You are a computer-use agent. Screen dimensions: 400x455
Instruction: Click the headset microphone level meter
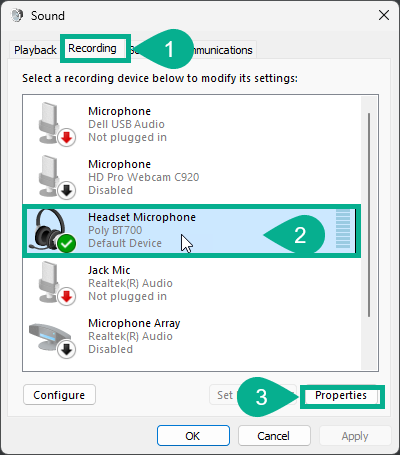coord(343,229)
